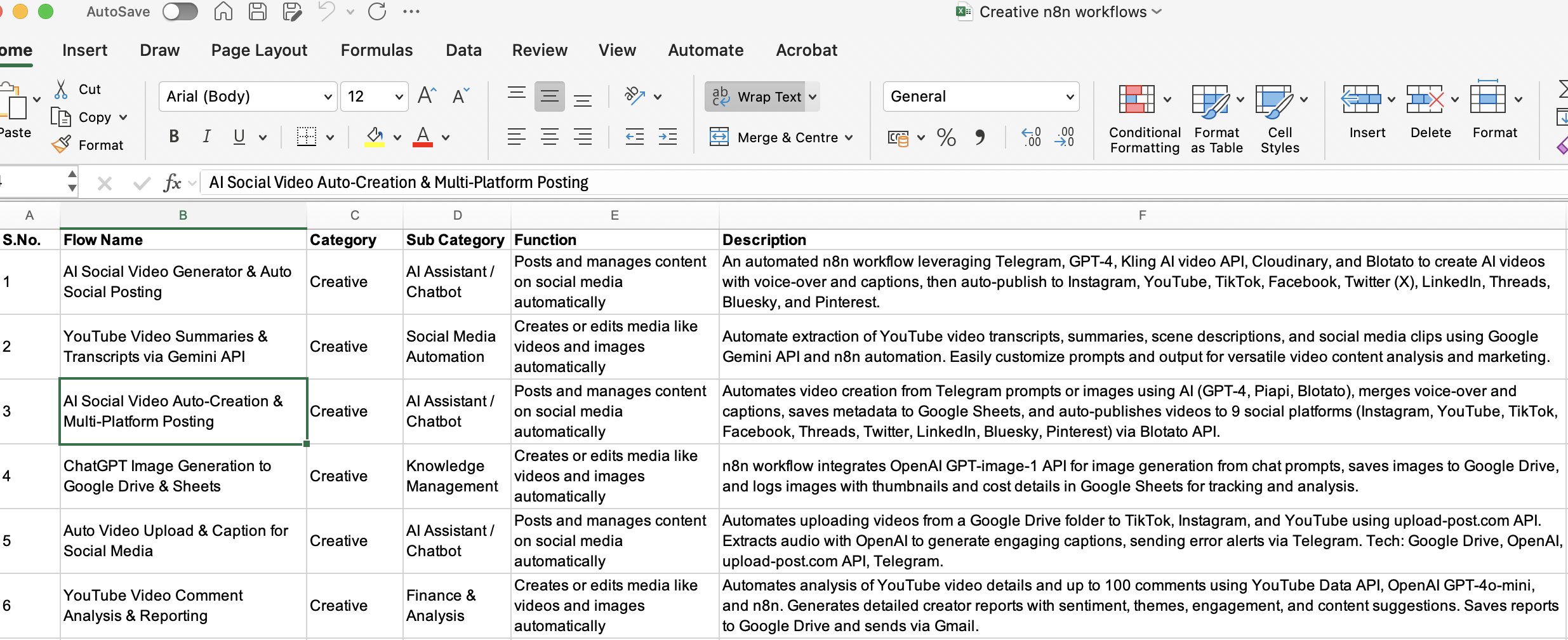Image resolution: width=1568 pixels, height=640 pixels.
Task: Expand font colour palette arrow
Action: 446,137
